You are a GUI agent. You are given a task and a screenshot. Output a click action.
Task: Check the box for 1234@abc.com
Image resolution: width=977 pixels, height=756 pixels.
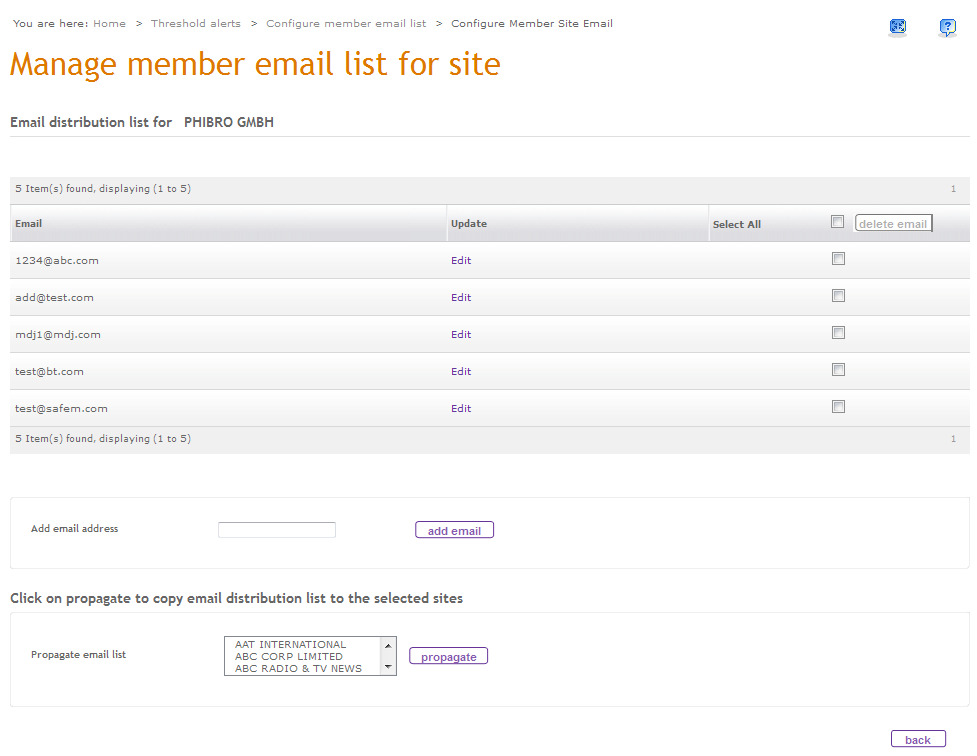tap(838, 259)
